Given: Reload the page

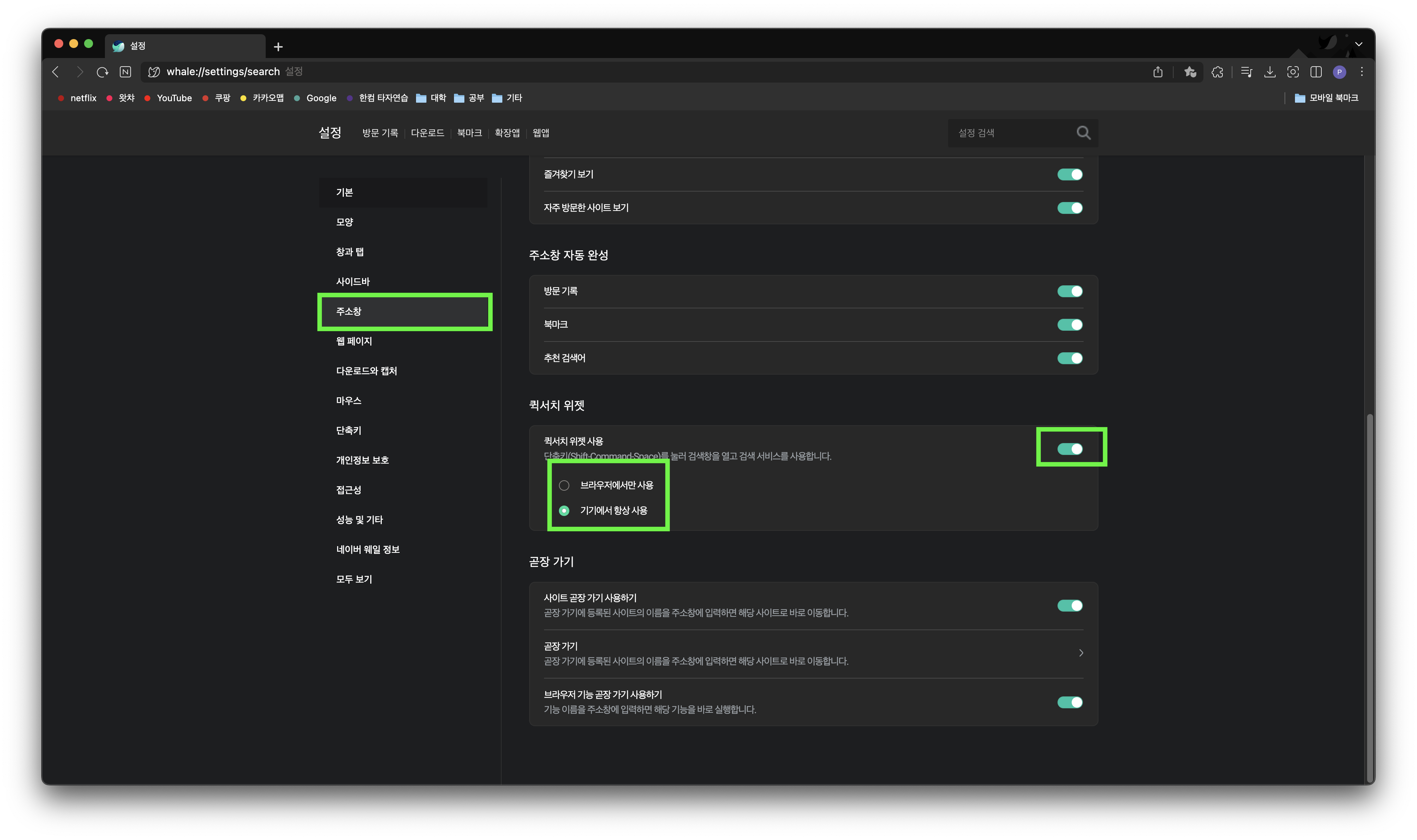Looking at the screenshot, I should [102, 72].
